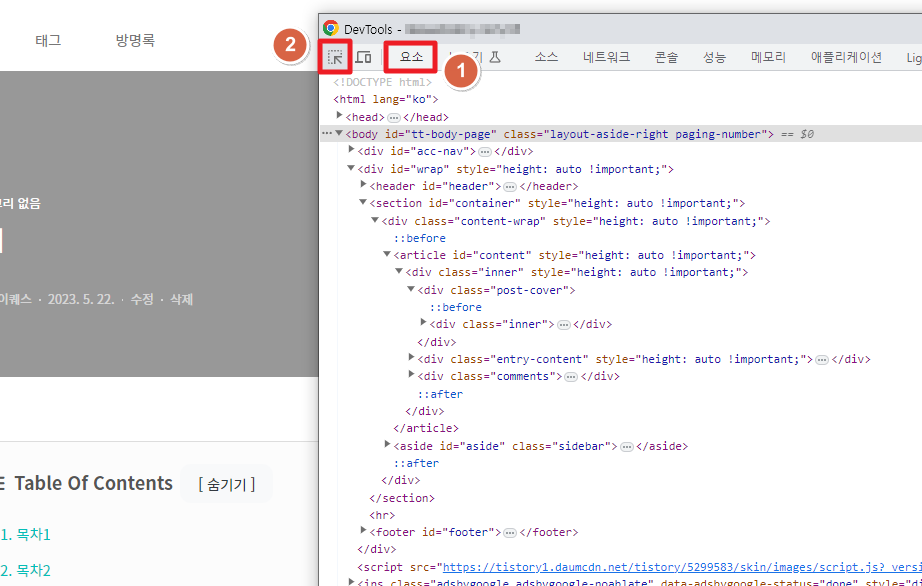Activate the inspect element picker icon
Viewport: 922px width, 586px height.
pos(335,57)
